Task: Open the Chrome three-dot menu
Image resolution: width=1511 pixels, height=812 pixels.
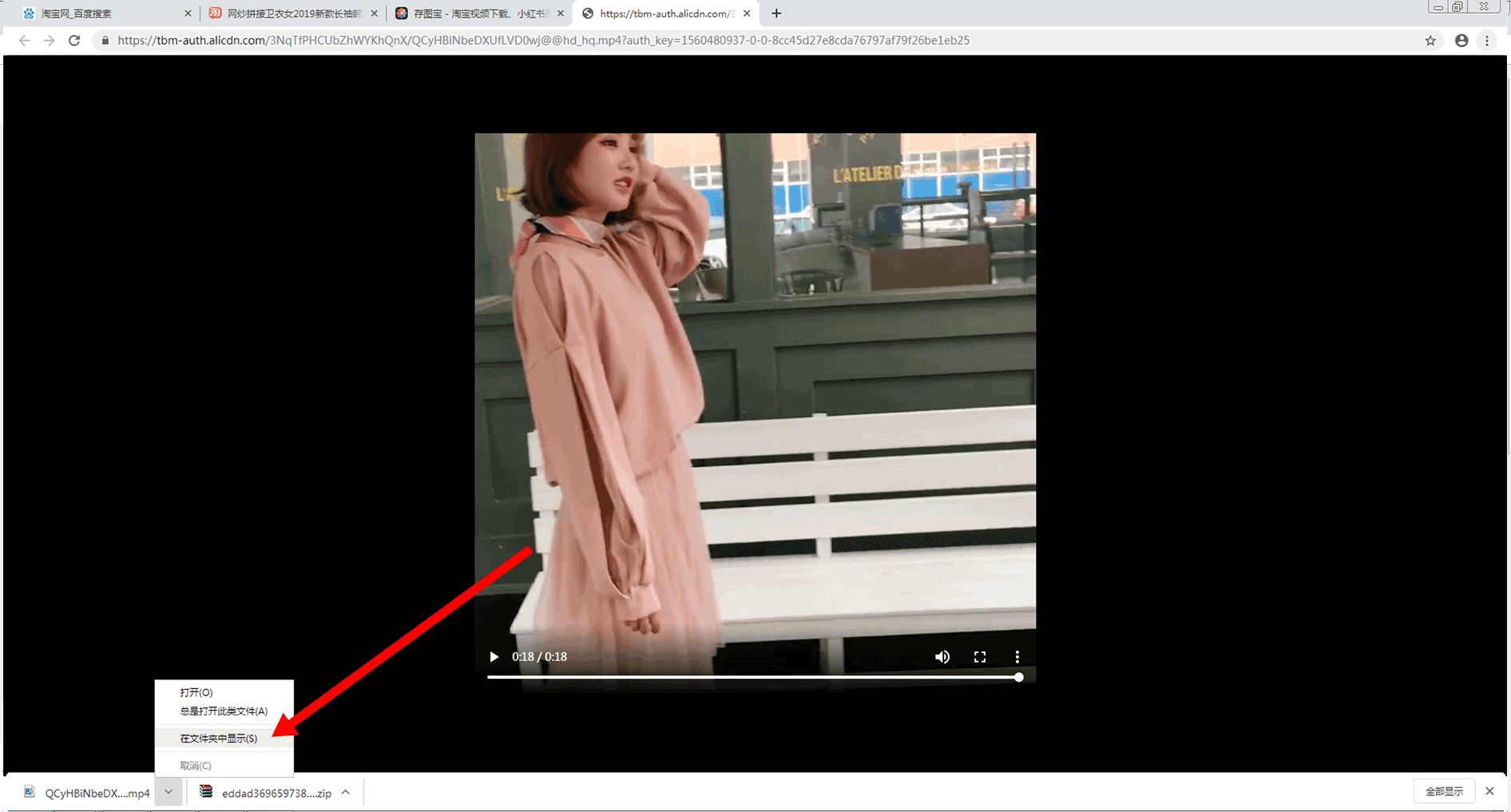Action: tap(1487, 41)
